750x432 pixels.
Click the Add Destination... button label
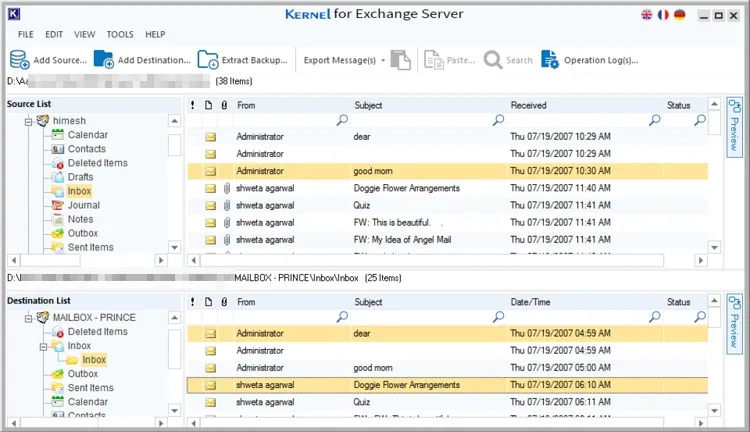pyautogui.click(x=154, y=60)
